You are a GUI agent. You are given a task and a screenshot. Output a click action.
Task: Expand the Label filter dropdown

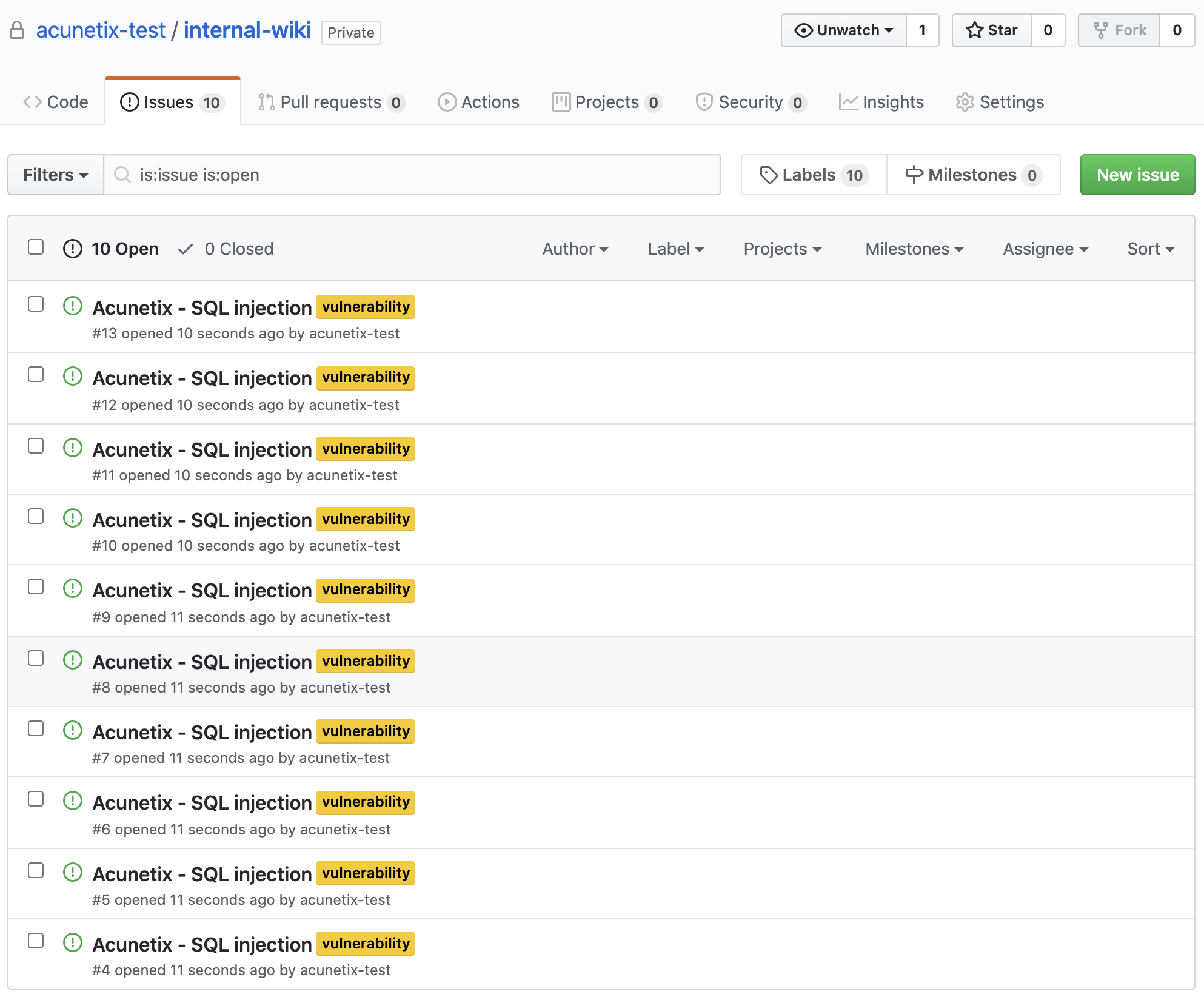(675, 248)
